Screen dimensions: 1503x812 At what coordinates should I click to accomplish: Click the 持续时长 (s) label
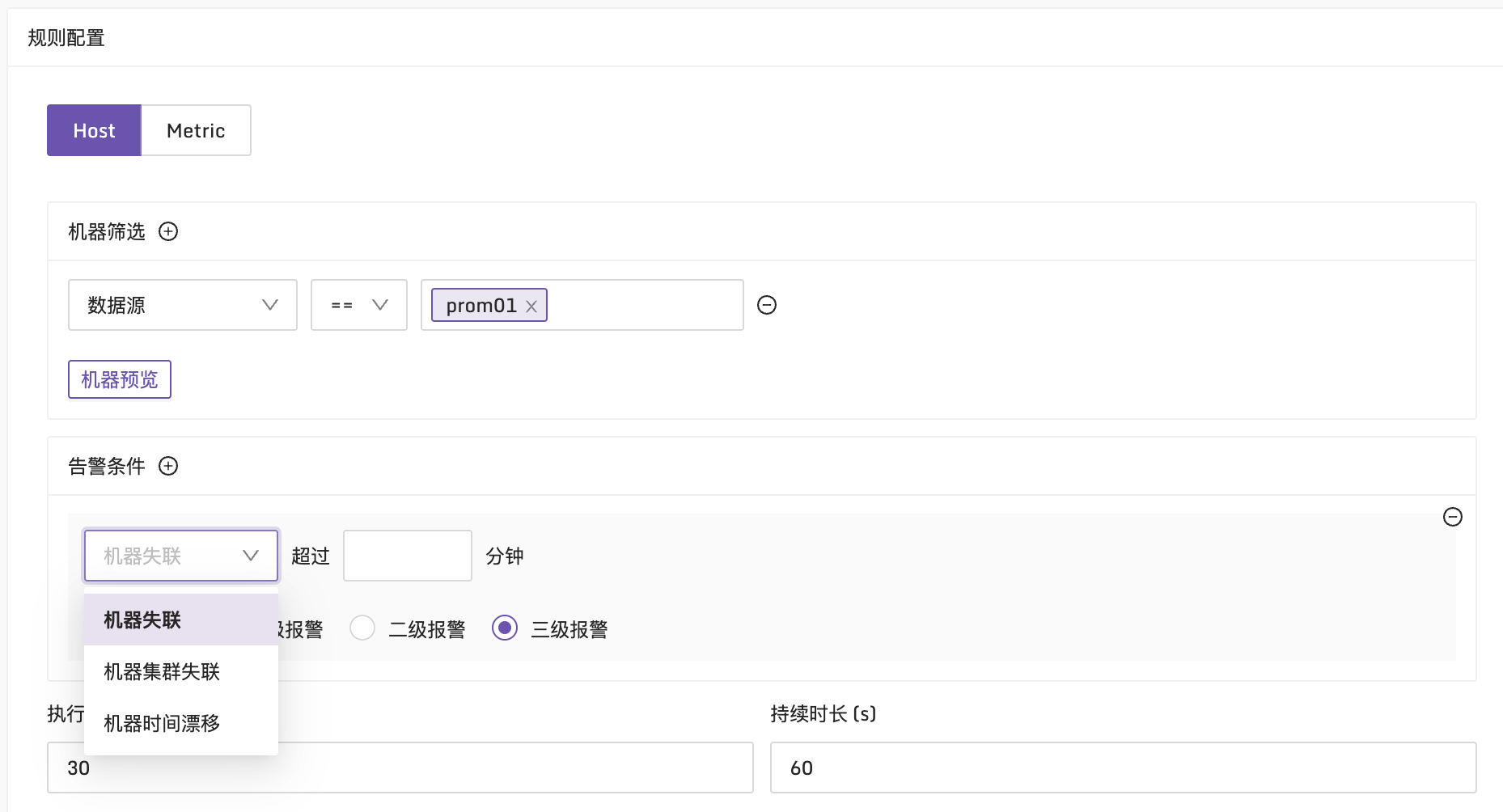tap(823, 714)
